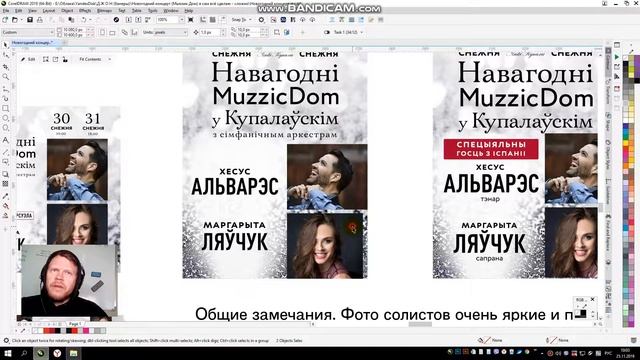Click the landscape orientation icon
This screenshot has height=360, width=640.
[x=112, y=32]
